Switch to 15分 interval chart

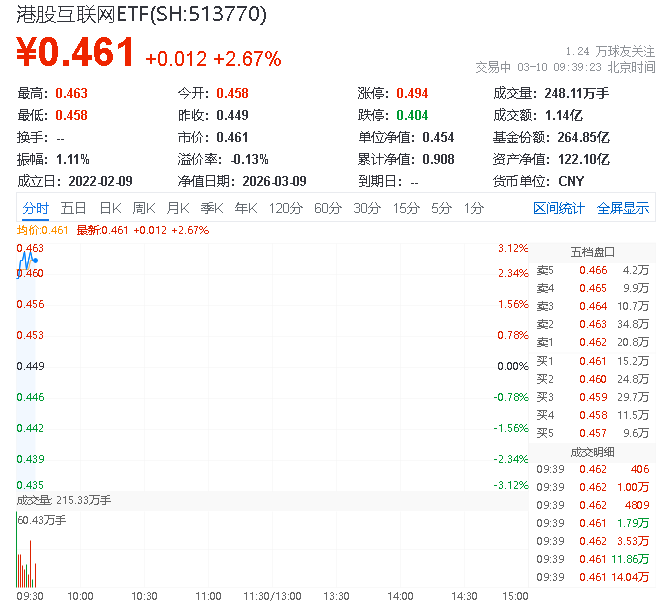coord(405,208)
